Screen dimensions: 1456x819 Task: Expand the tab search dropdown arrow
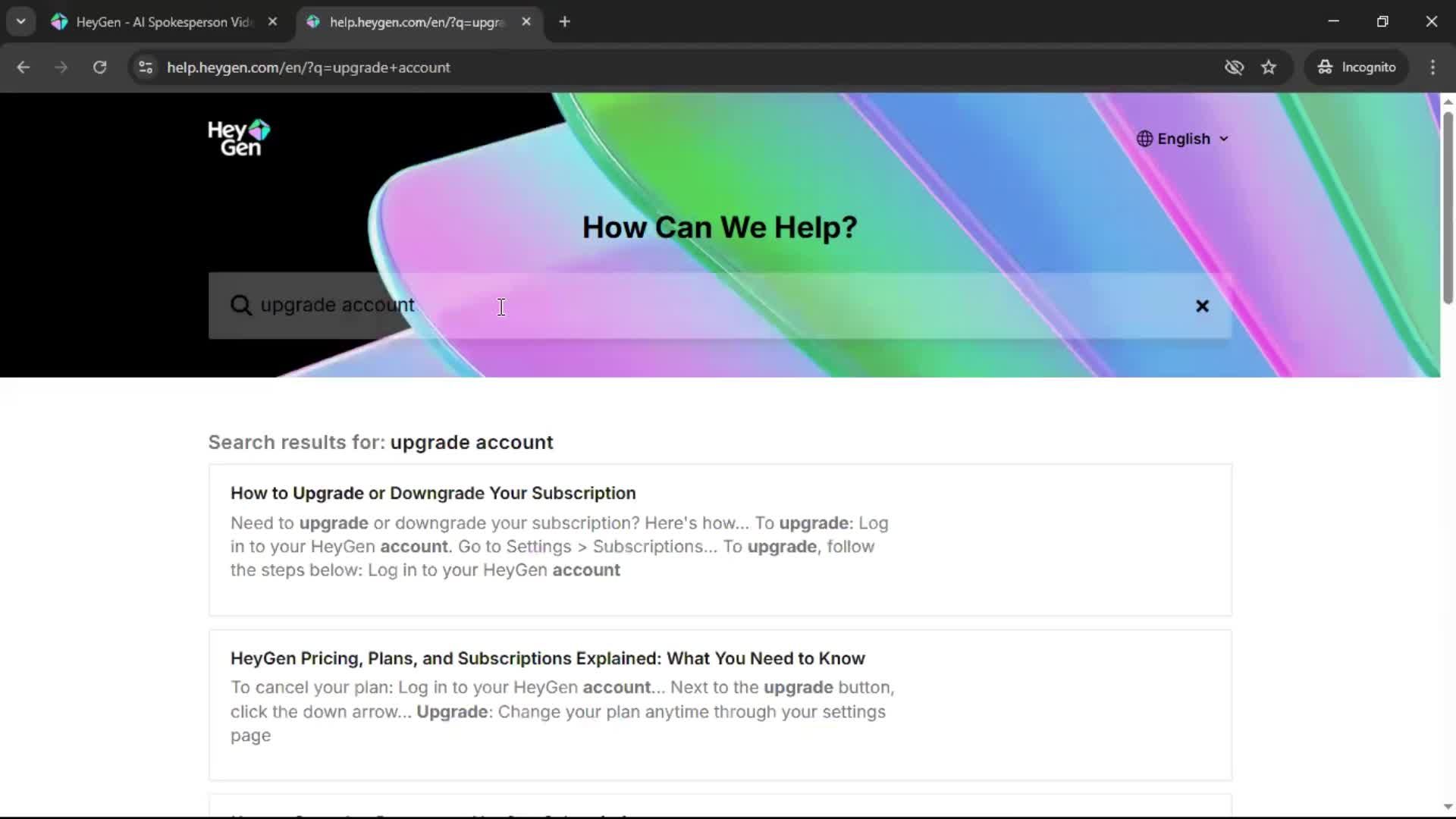click(x=21, y=21)
